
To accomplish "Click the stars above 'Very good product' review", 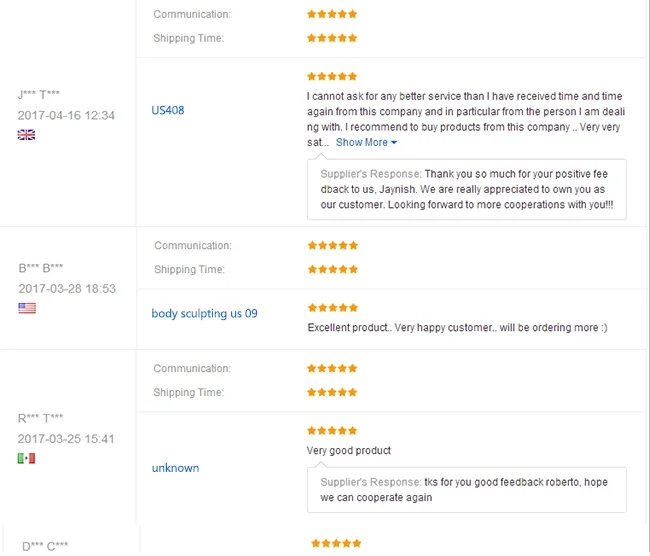I will 332,431.
